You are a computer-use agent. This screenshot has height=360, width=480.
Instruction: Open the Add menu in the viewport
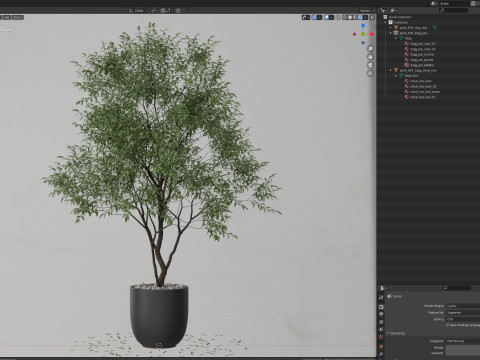(x=6, y=17)
